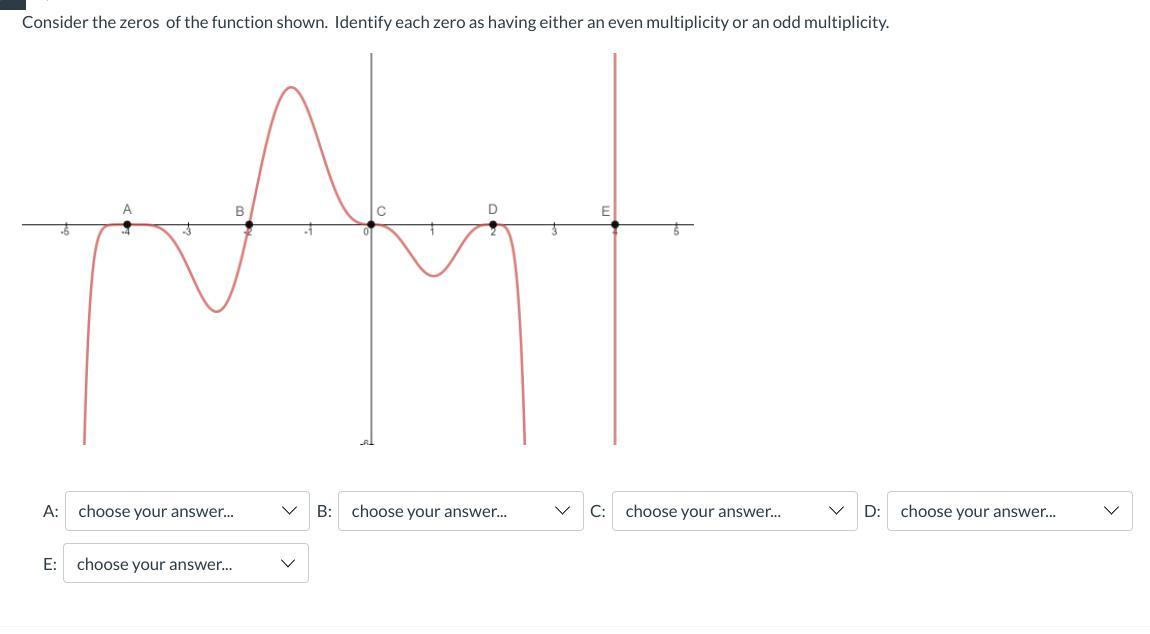This screenshot has height=634, width=1150.
Task: Click the question instruction text
Action: (455, 22)
